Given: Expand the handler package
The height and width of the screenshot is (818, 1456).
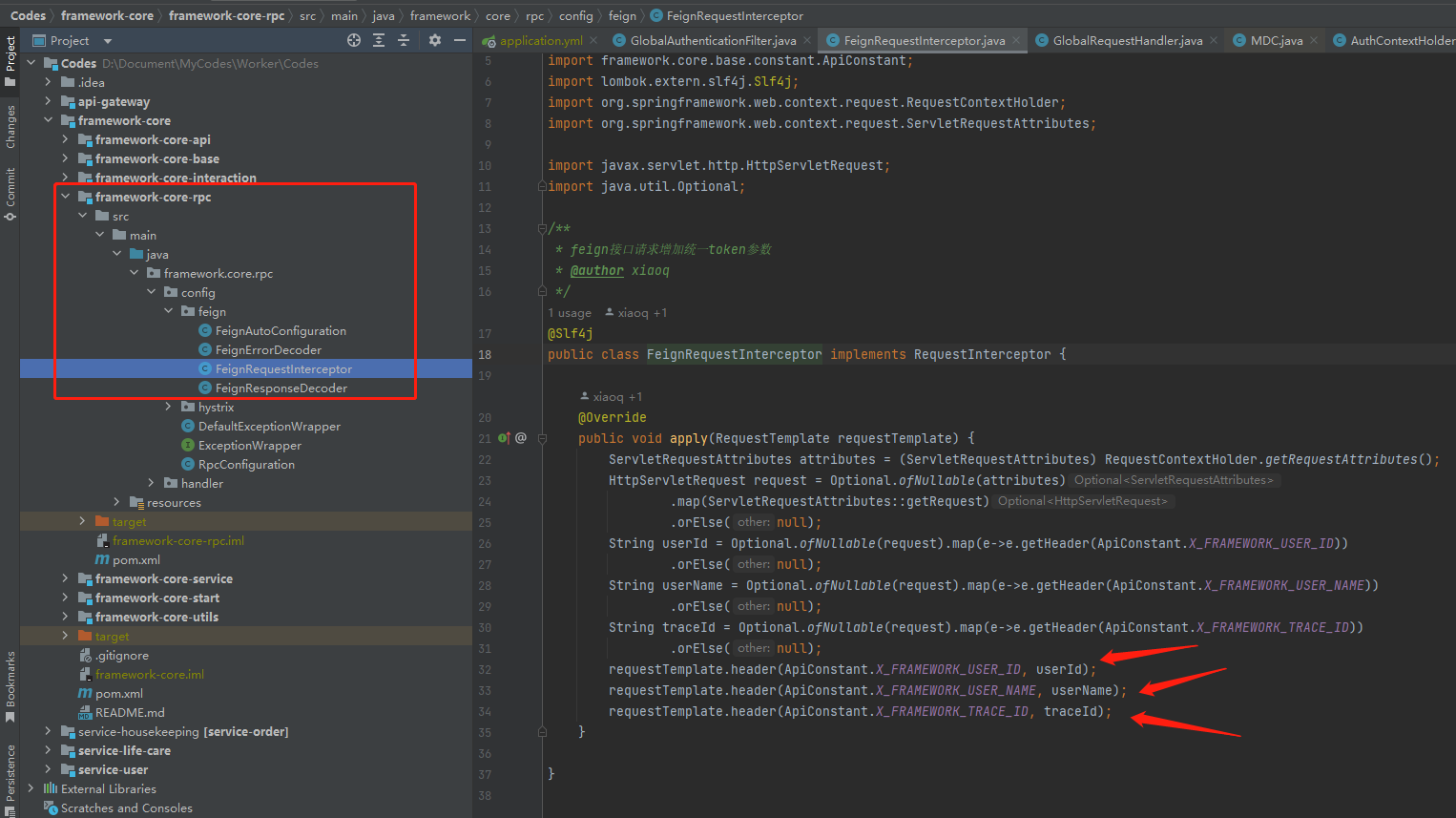Looking at the screenshot, I should [x=152, y=483].
